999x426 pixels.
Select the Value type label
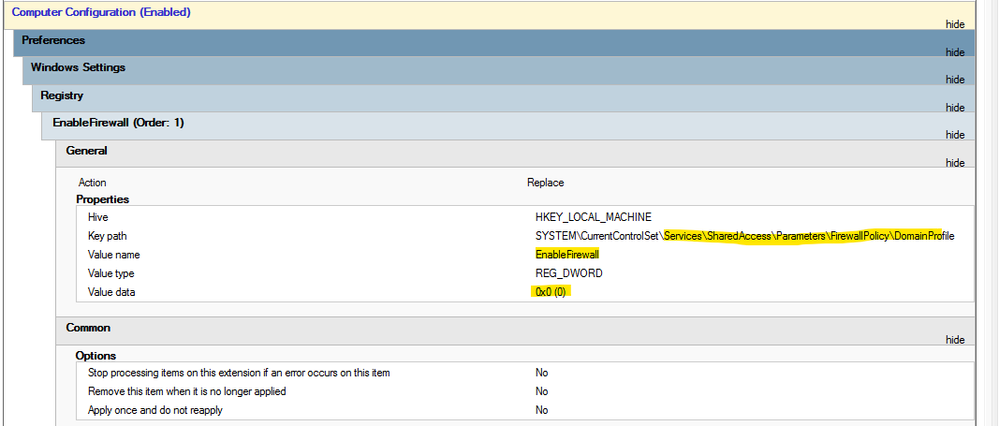tap(113, 273)
